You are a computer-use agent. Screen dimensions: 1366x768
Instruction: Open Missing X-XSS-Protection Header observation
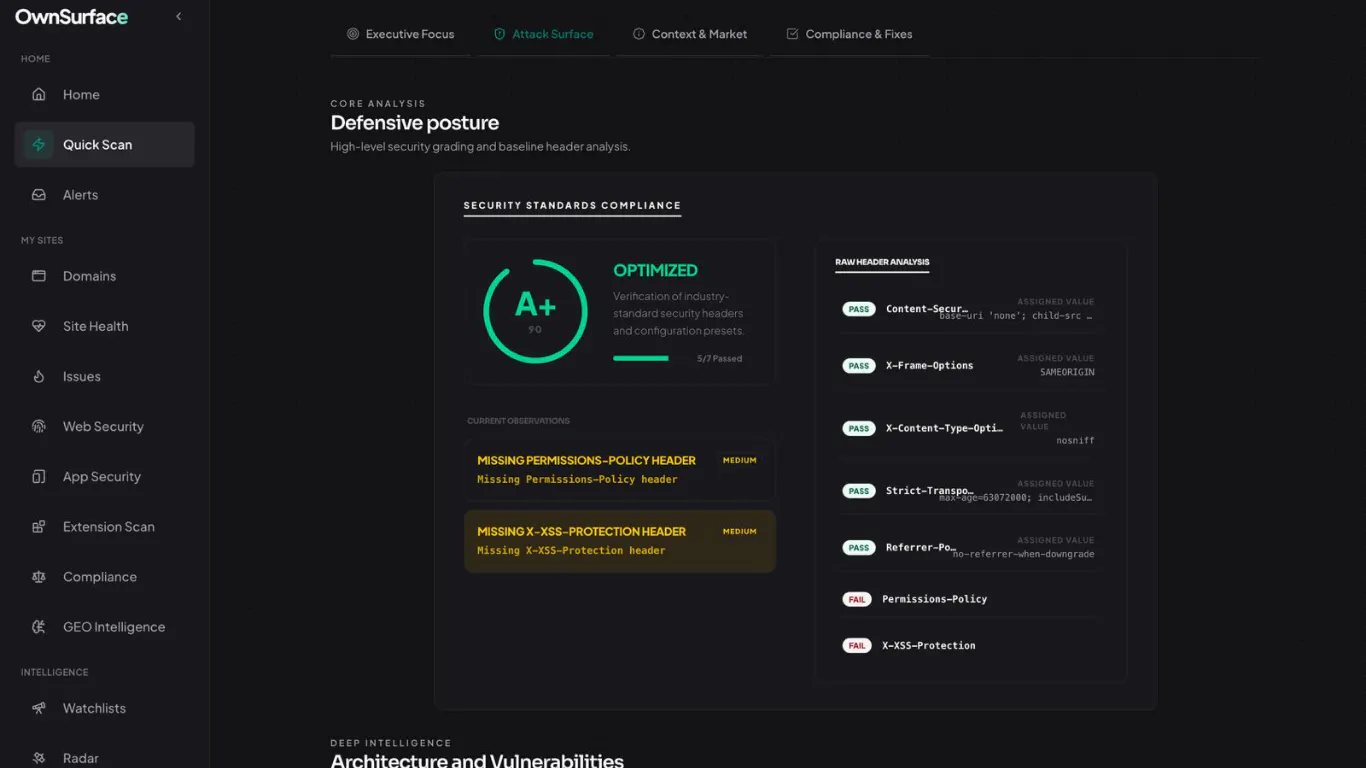[x=620, y=541]
